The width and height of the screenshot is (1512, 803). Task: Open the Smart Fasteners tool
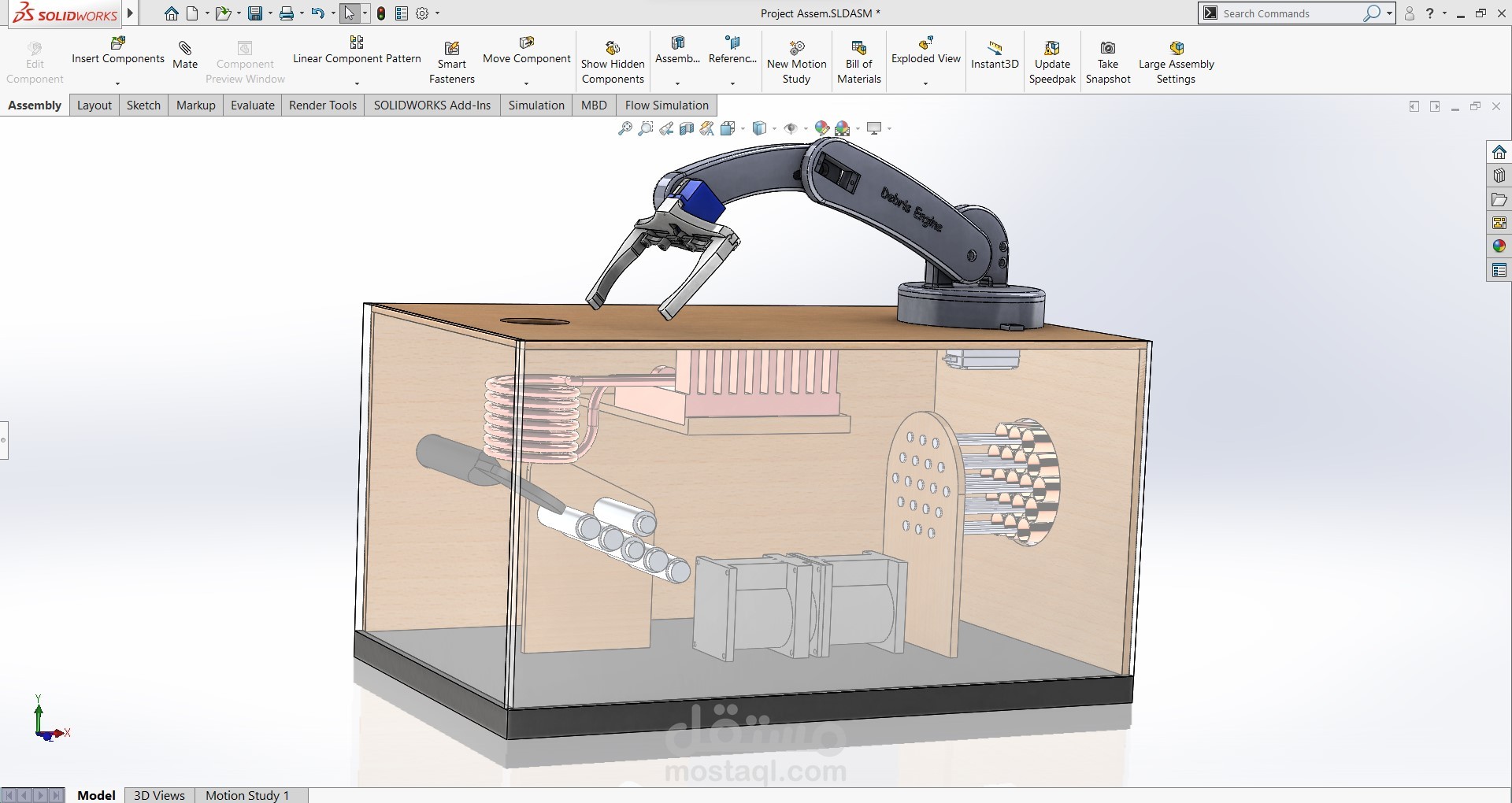451,59
